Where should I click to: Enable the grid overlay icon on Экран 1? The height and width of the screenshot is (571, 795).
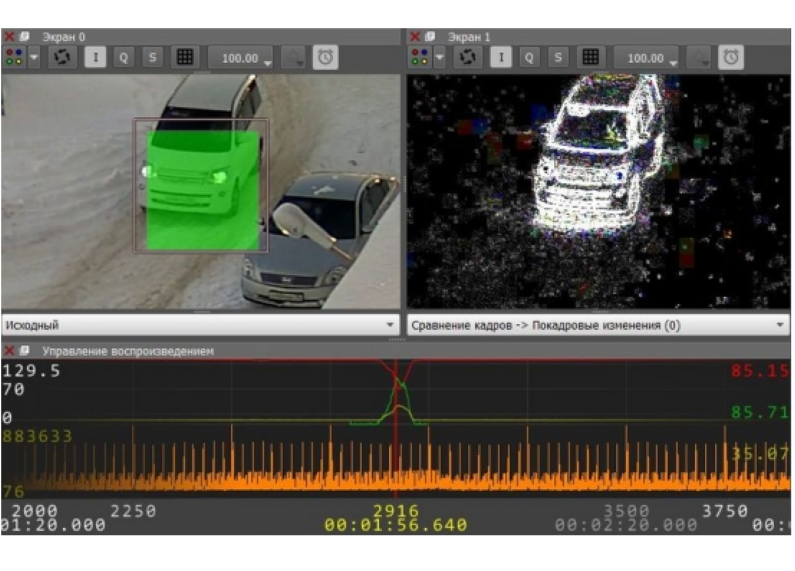(x=590, y=57)
